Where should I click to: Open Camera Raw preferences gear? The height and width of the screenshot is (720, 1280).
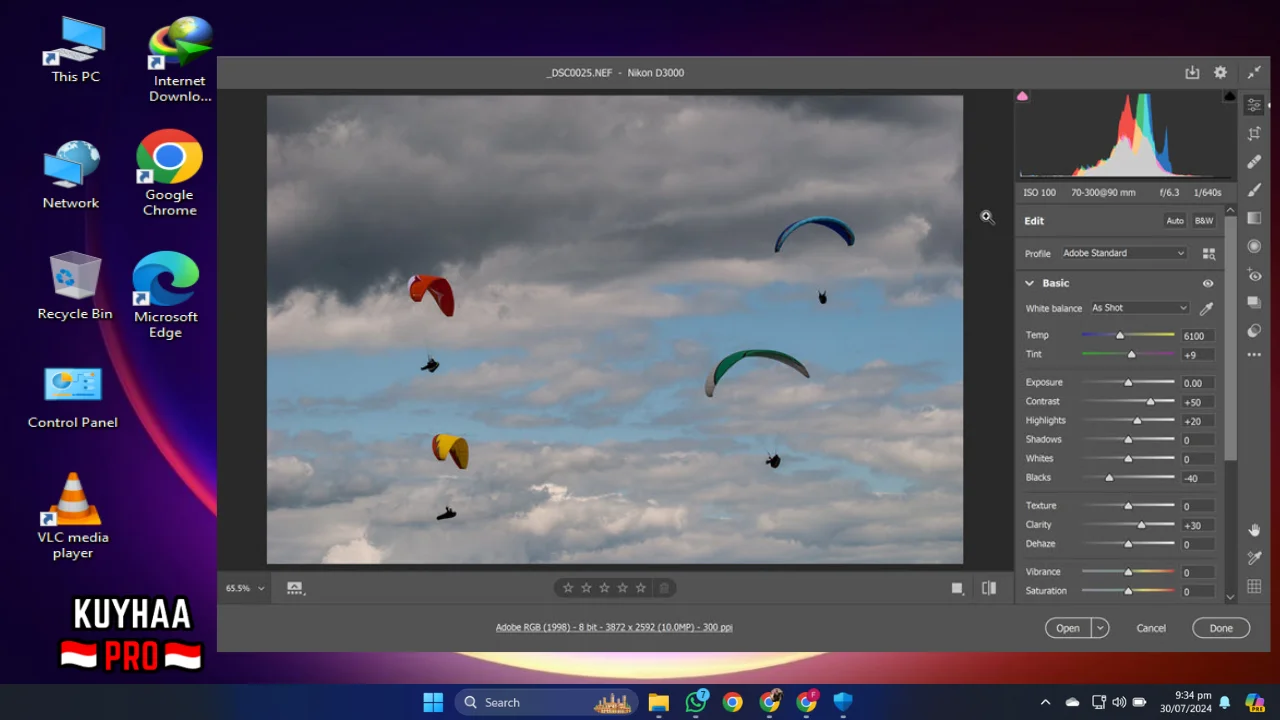1220,73
